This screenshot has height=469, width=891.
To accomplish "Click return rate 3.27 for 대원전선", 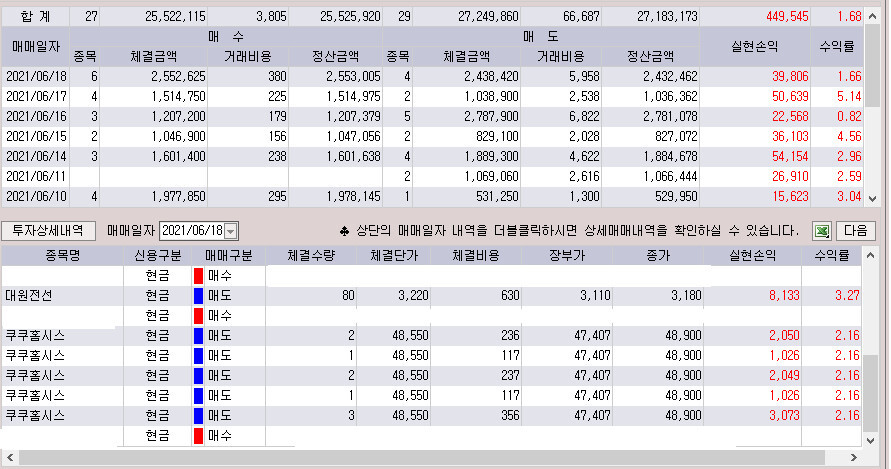I will coord(847,295).
